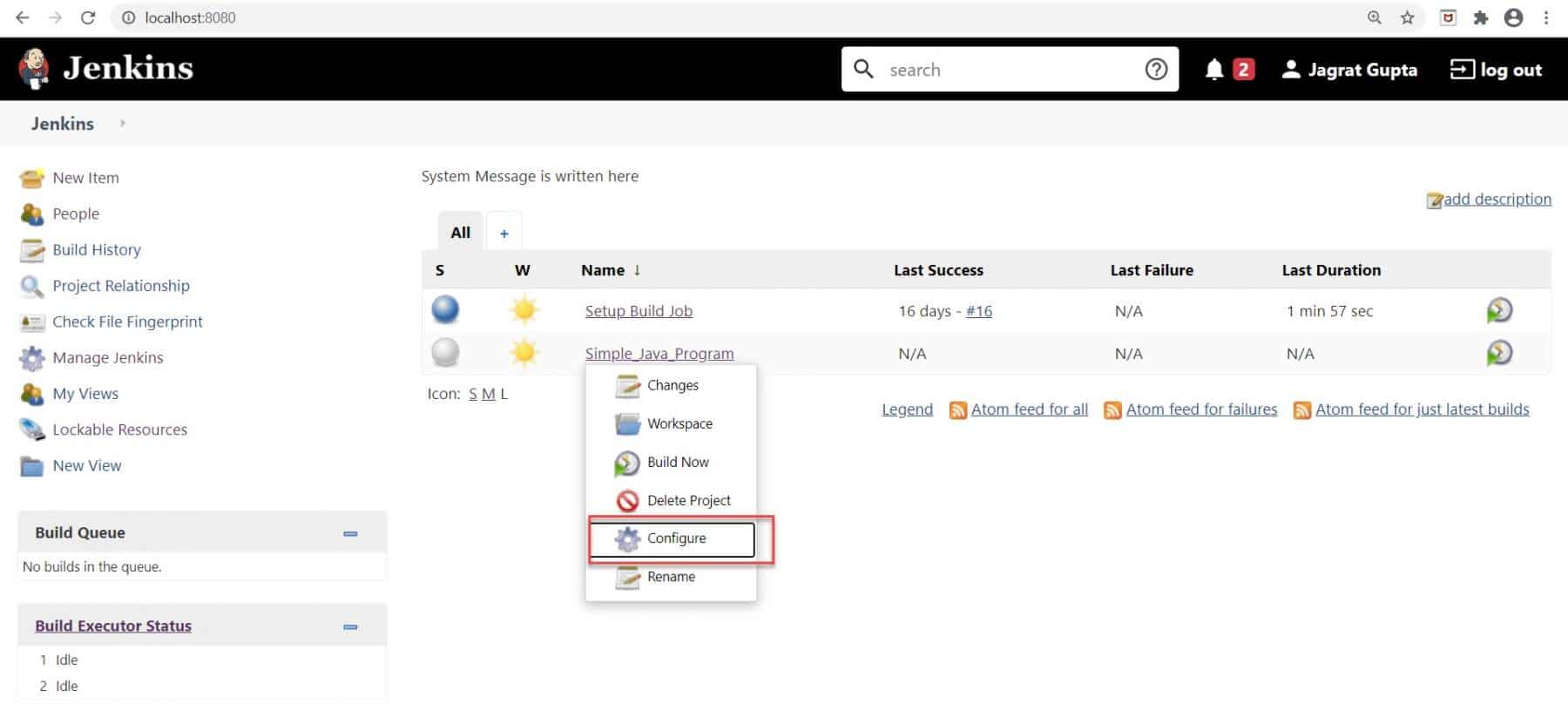Open the Atom feed for failures link
Screen dimensions: 1568x704
point(1200,410)
